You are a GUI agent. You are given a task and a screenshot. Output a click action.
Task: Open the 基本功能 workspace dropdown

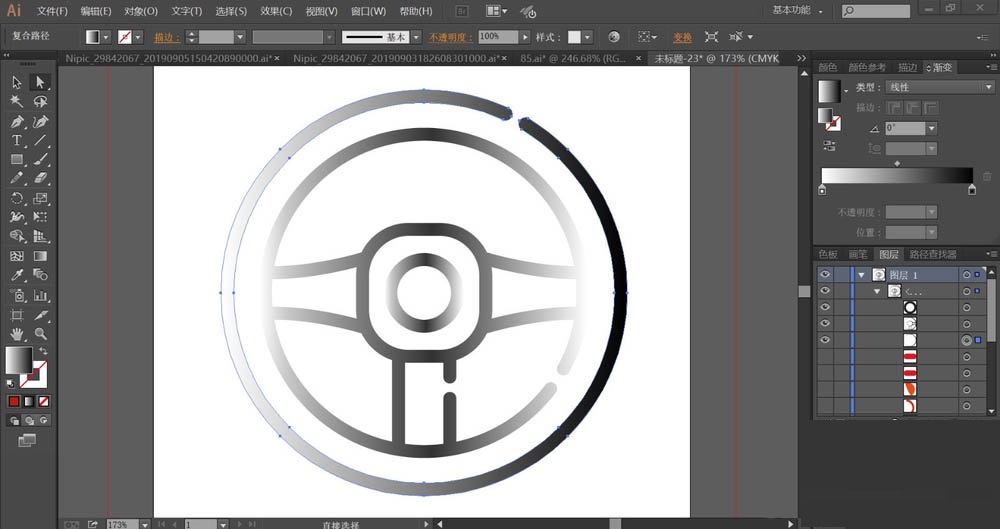pos(798,11)
